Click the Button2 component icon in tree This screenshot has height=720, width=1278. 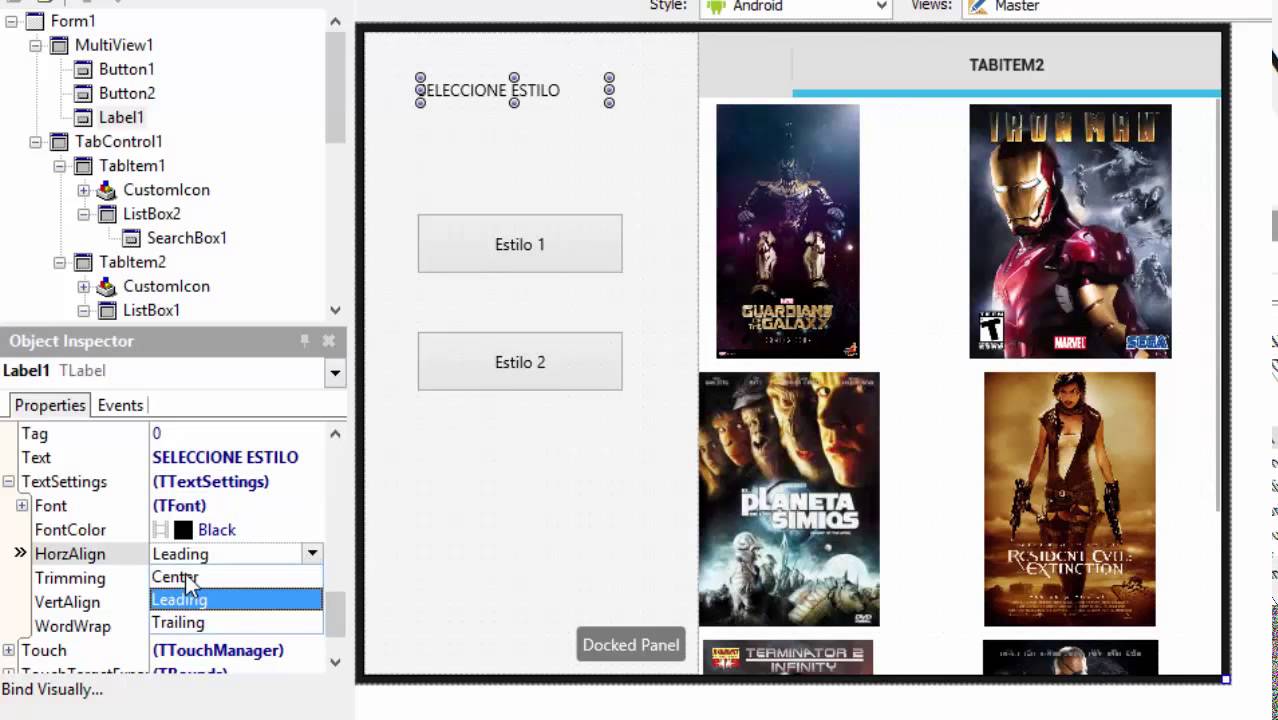[83, 93]
